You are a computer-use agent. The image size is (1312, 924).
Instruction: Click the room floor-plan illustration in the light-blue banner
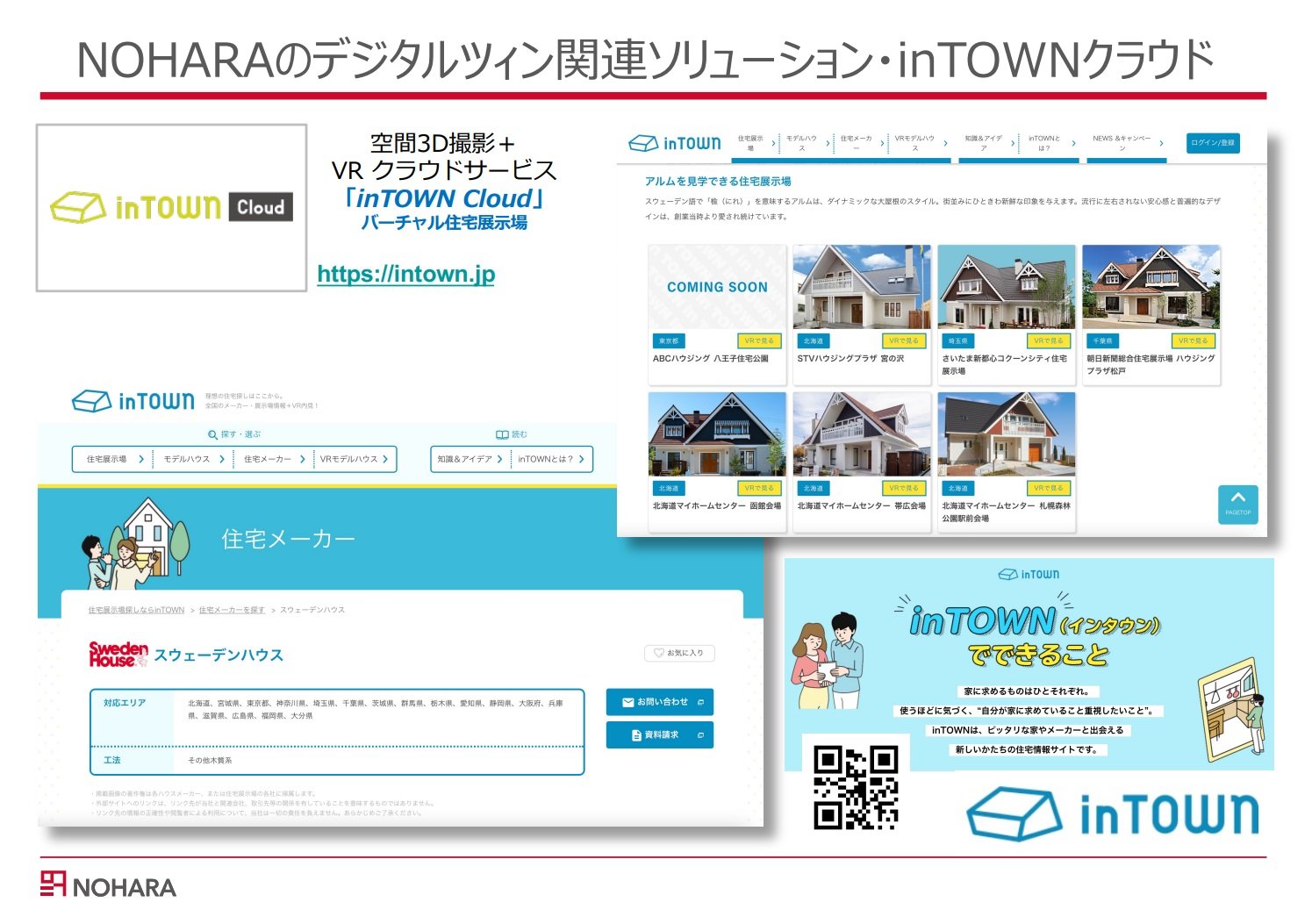click(1232, 709)
